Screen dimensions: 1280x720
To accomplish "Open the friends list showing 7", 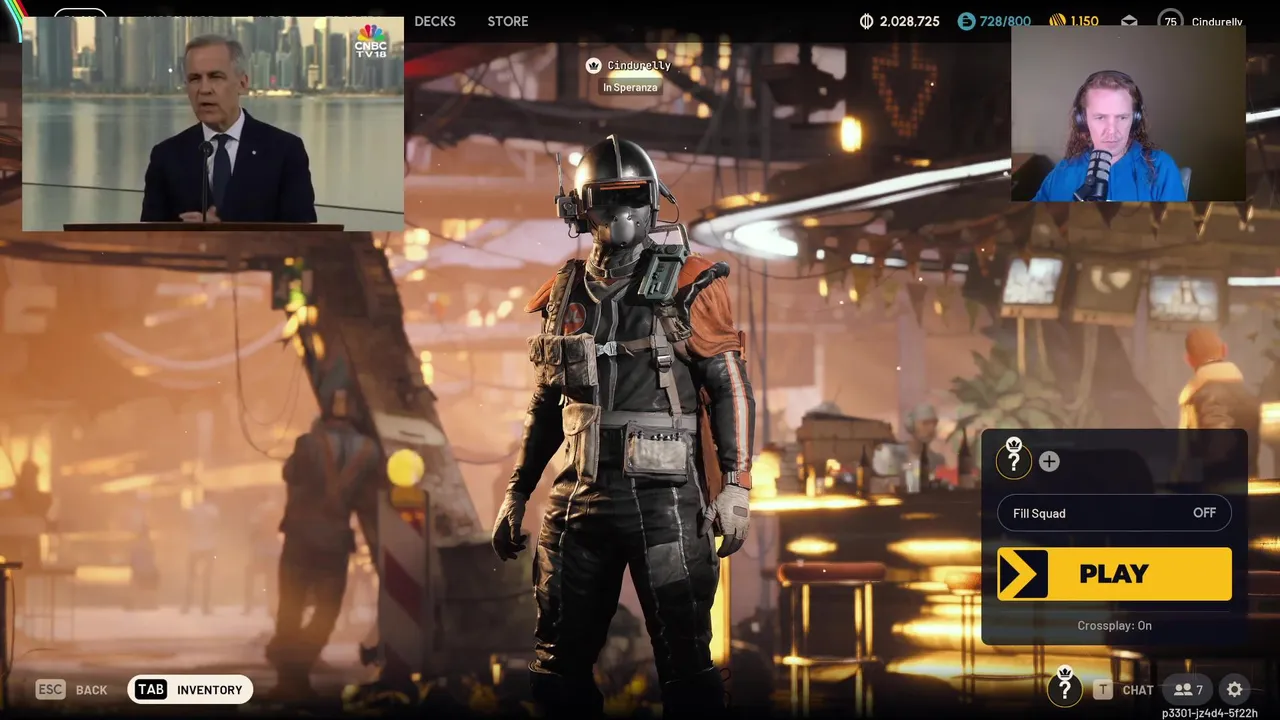I will coord(1189,689).
